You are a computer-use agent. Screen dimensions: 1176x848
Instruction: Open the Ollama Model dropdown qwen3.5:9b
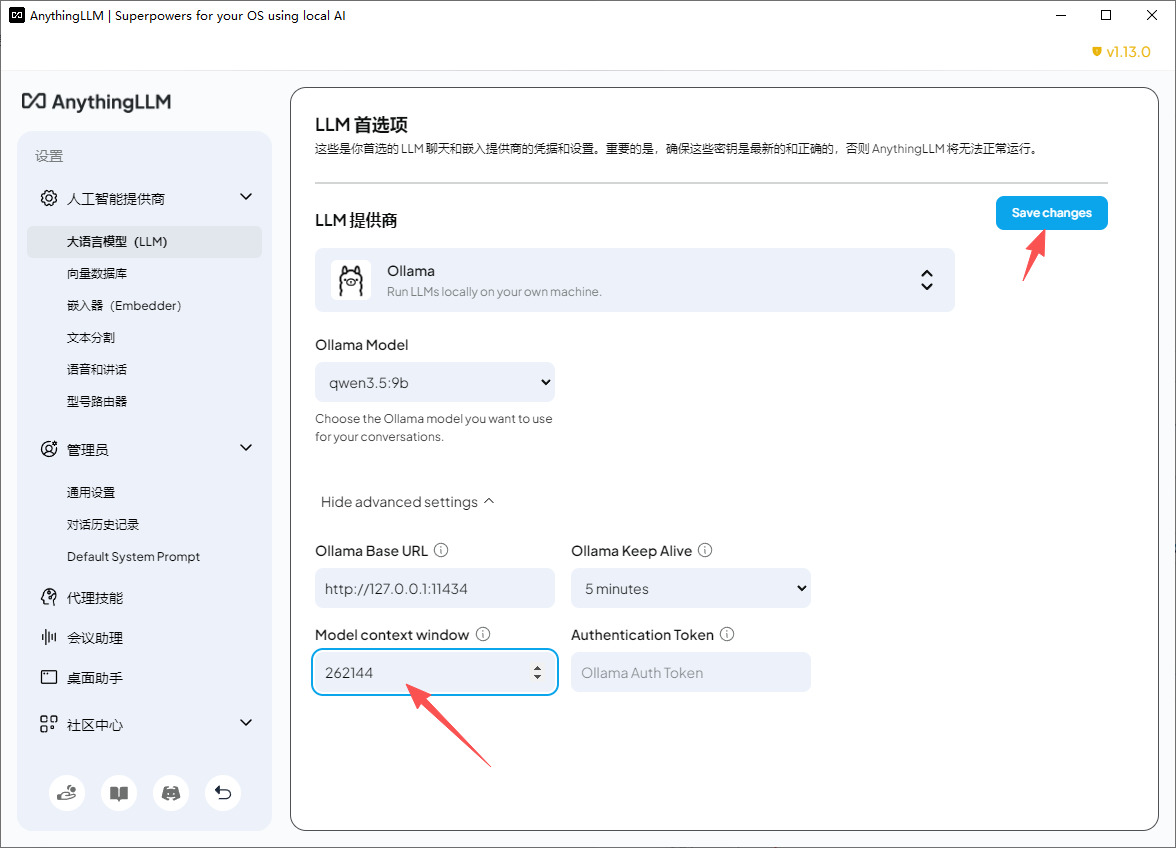[x=435, y=382]
